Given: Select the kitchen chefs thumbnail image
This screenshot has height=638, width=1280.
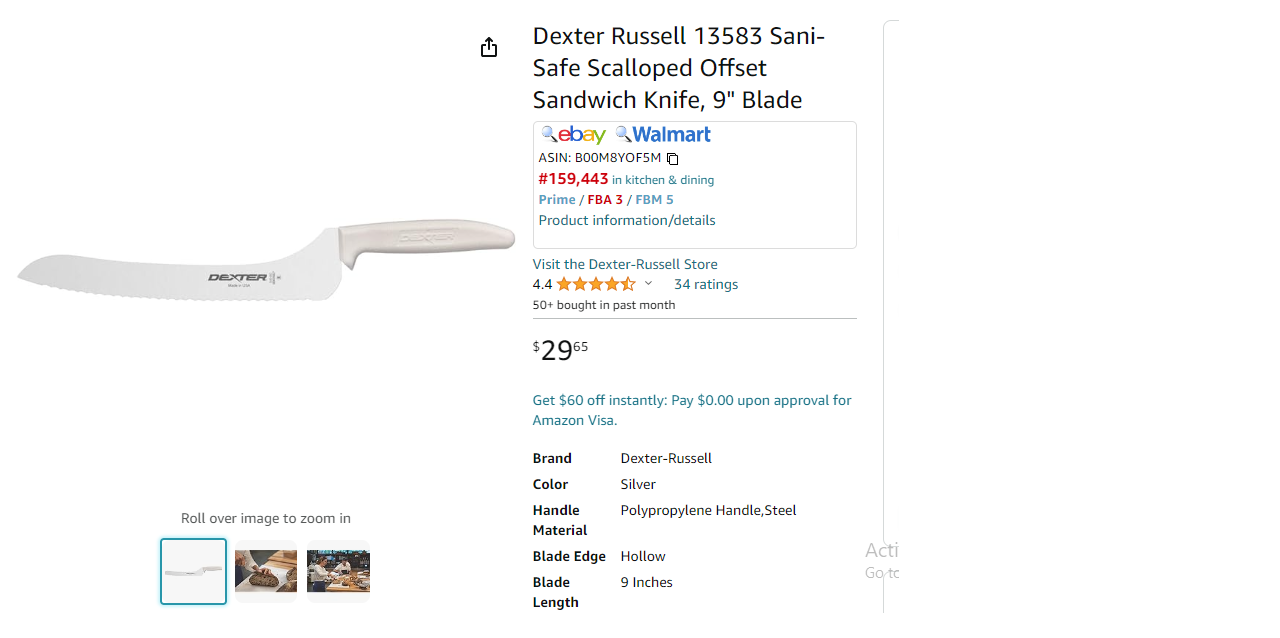Looking at the screenshot, I should click(x=338, y=572).
